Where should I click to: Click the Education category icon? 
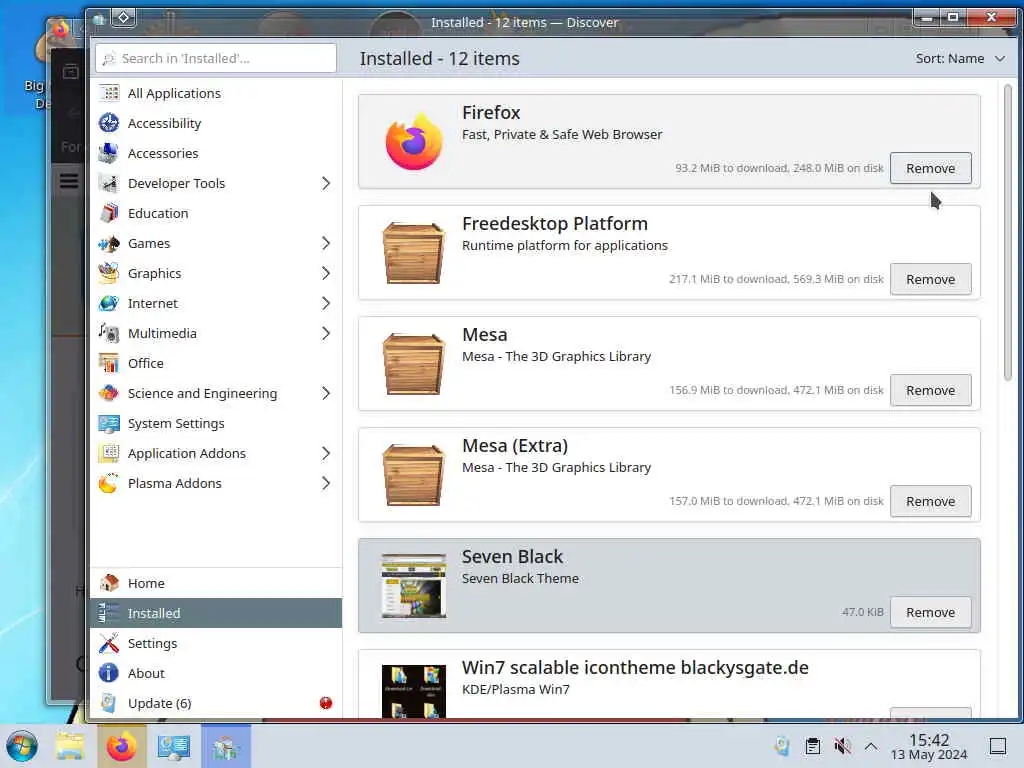pos(109,214)
